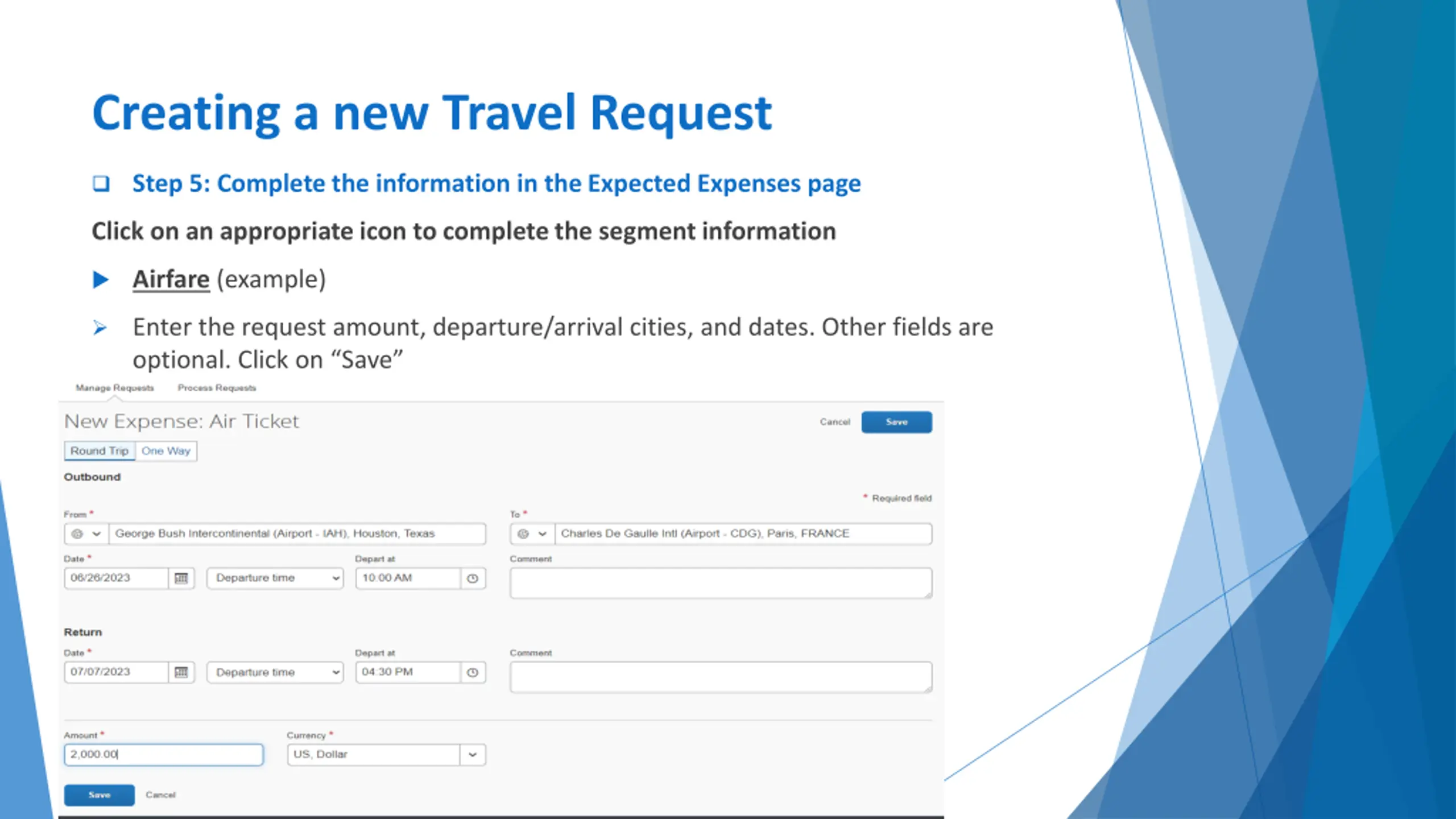Select the One Way option
This screenshot has height=819, width=1456.
point(166,451)
